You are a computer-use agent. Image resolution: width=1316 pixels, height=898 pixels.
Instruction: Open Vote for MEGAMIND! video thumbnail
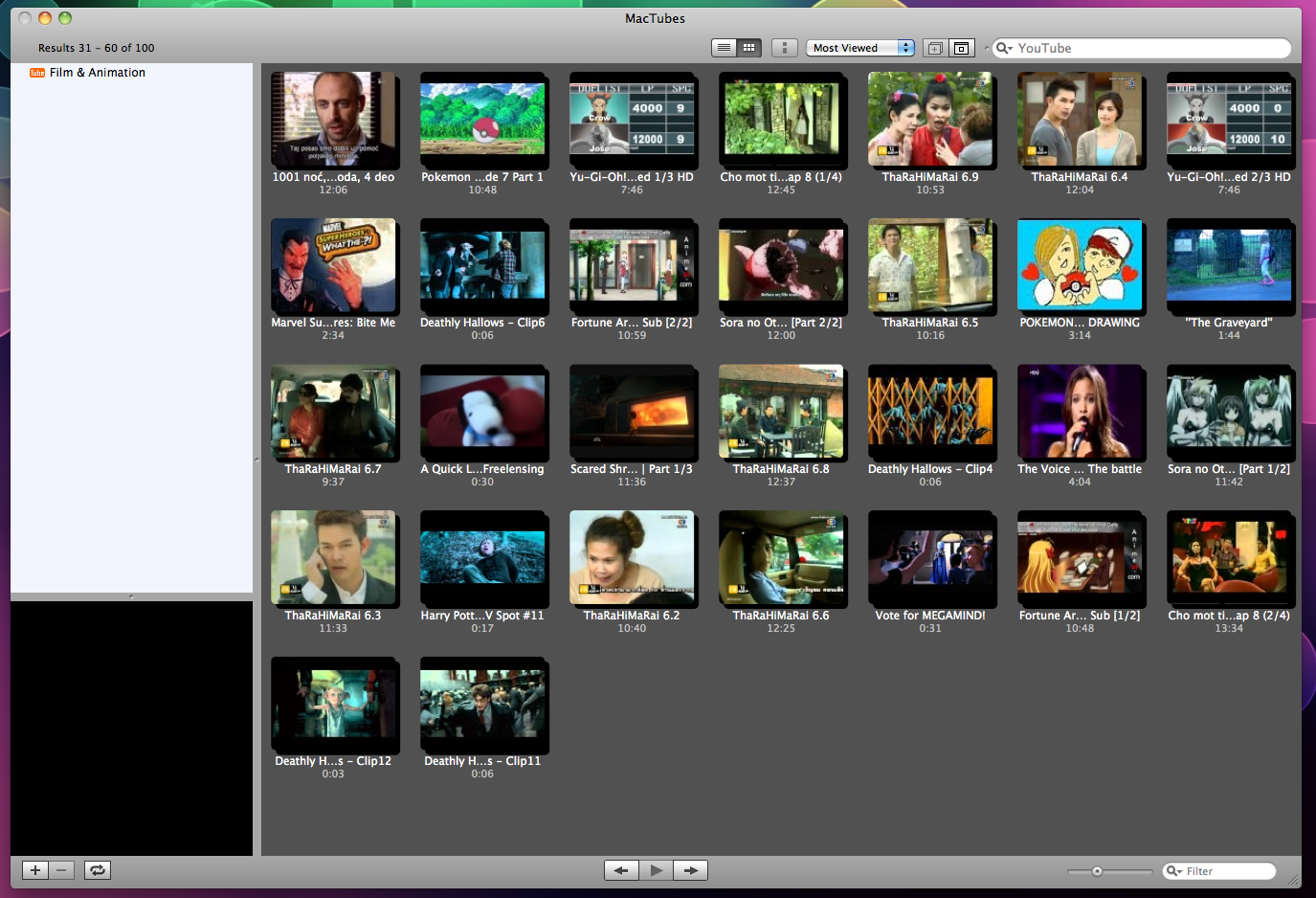(930, 557)
